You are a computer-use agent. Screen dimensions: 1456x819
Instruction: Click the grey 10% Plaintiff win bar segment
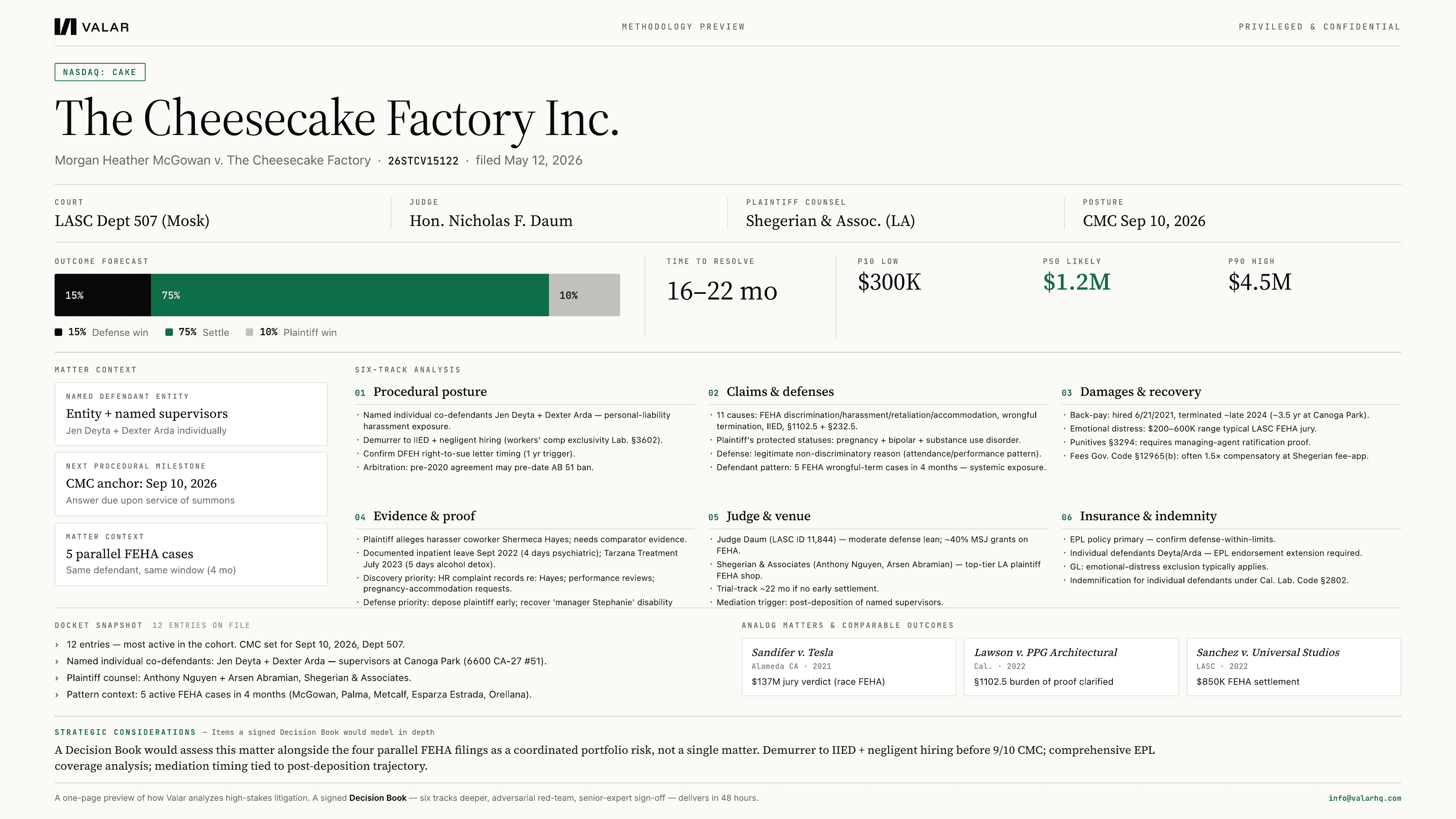(x=584, y=295)
